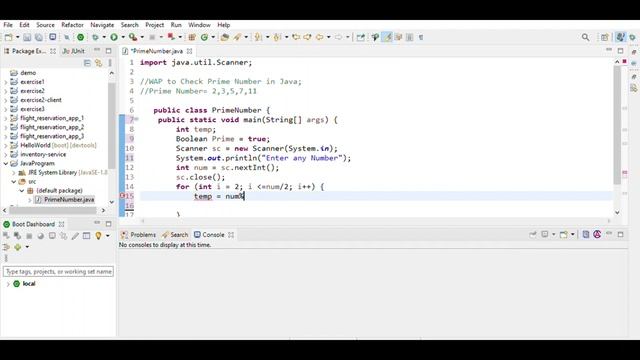Open the dropdown next to Run button

(x=123, y=37)
